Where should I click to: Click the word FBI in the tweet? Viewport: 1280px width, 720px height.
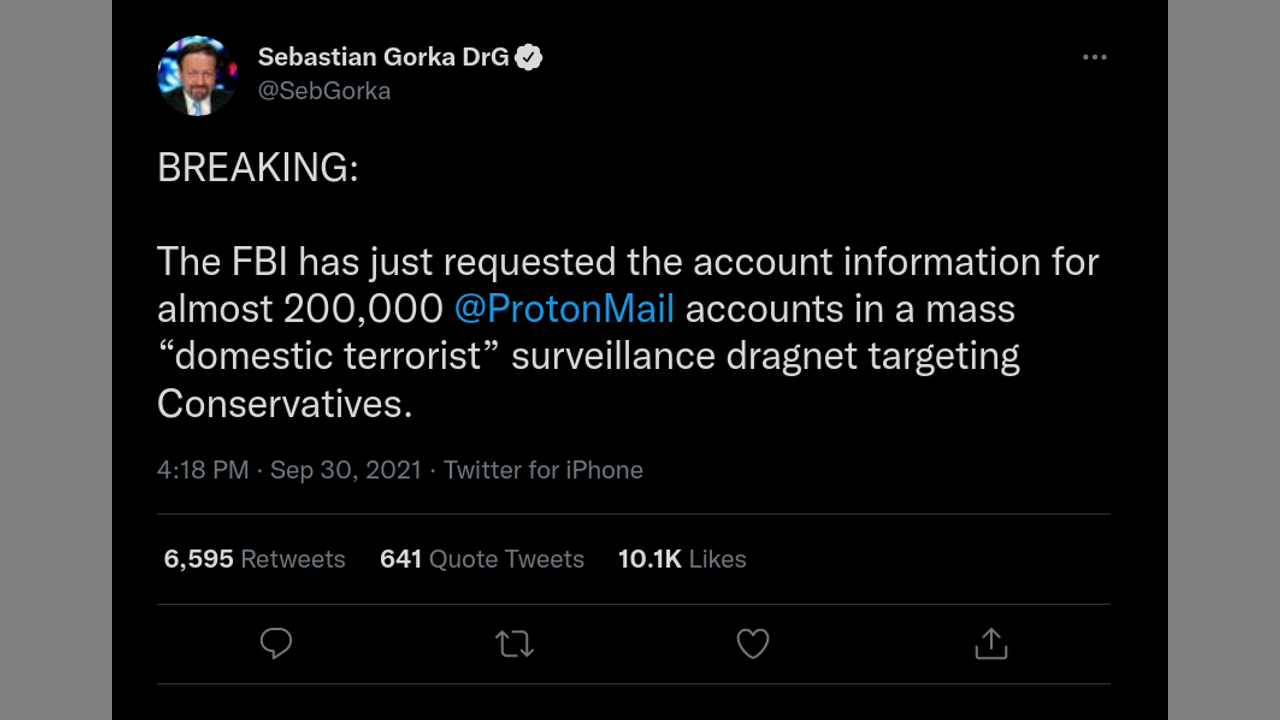(x=258, y=262)
